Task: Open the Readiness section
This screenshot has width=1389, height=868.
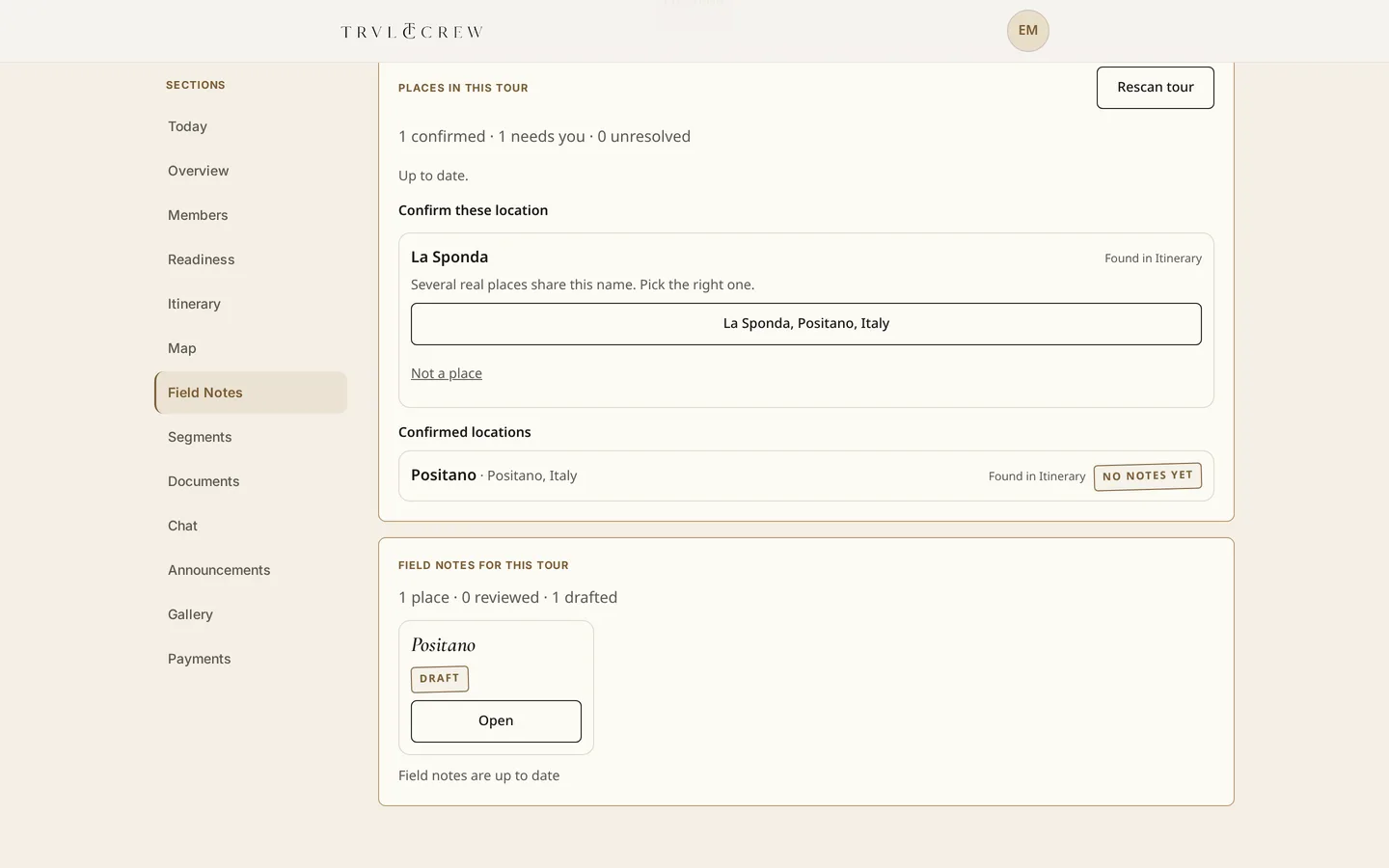Action: (251, 259)
